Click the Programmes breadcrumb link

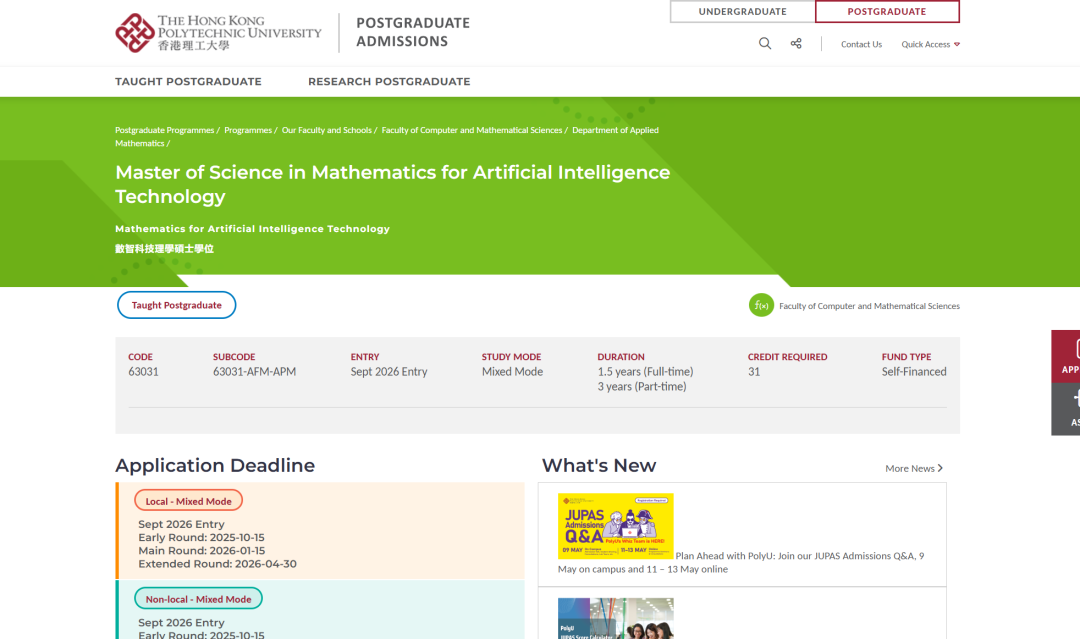(248, 130)
